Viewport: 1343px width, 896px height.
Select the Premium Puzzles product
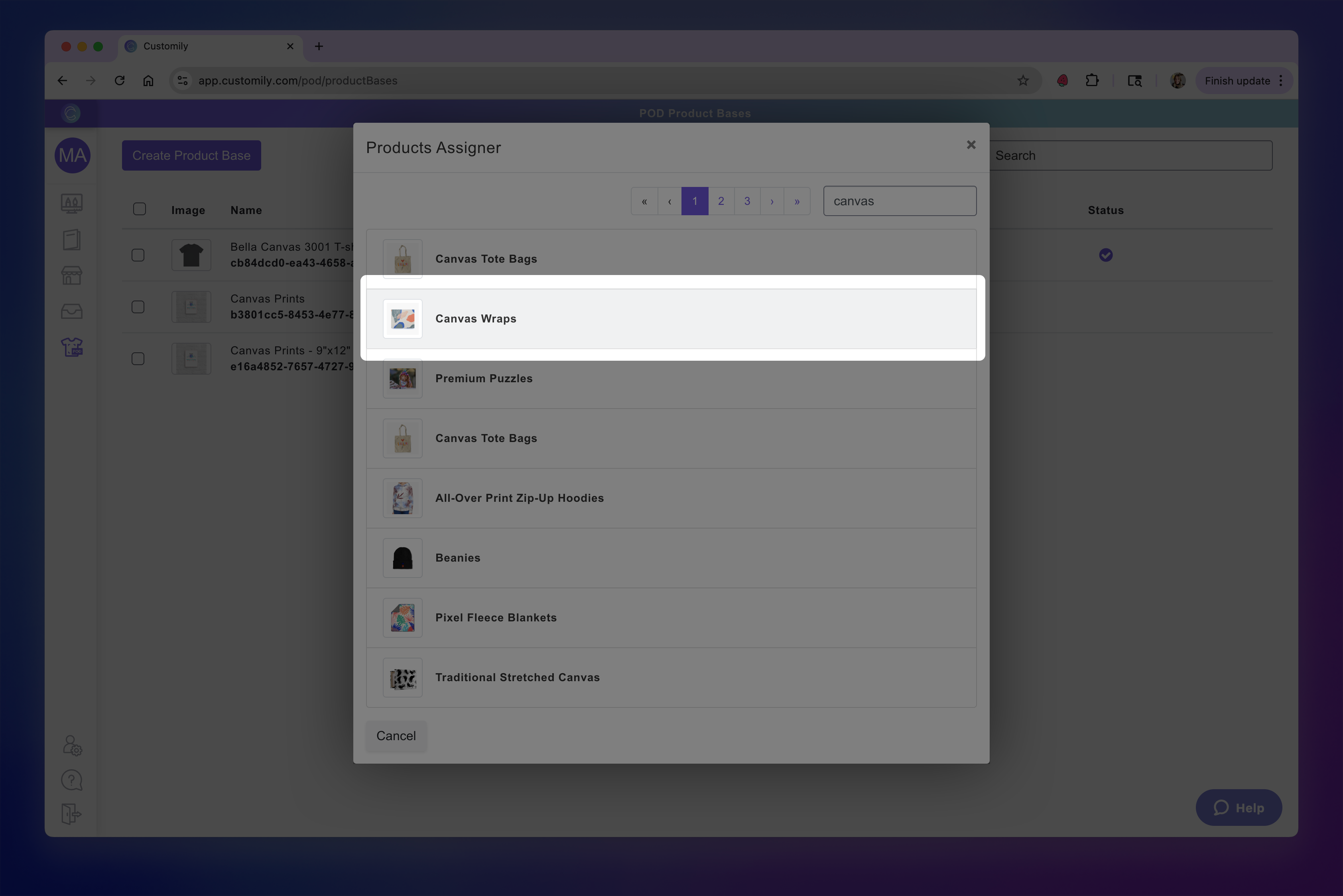pos(671,378)
